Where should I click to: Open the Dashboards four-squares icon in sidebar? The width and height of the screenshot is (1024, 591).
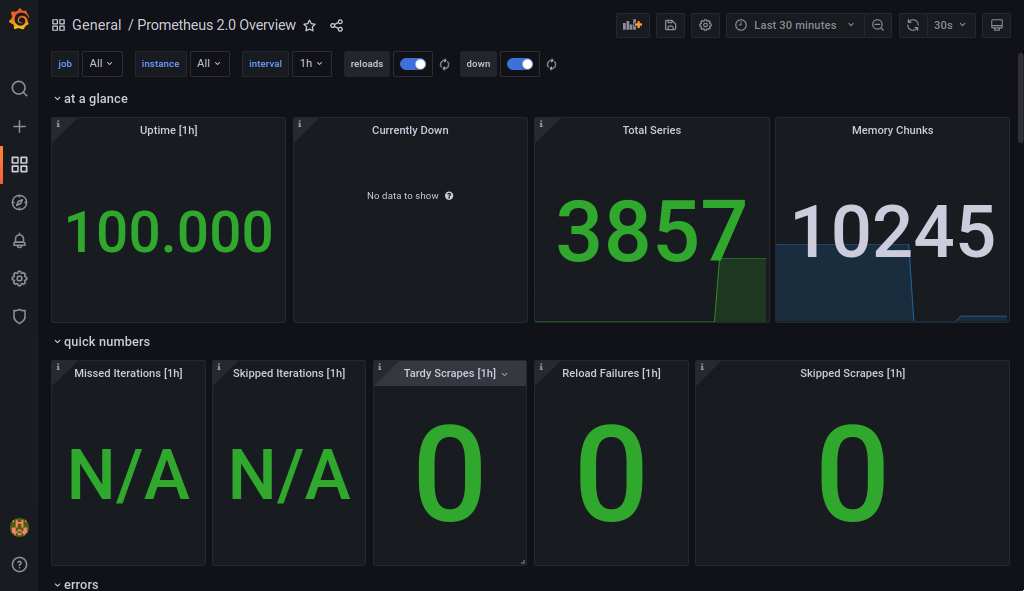point(20,165)
